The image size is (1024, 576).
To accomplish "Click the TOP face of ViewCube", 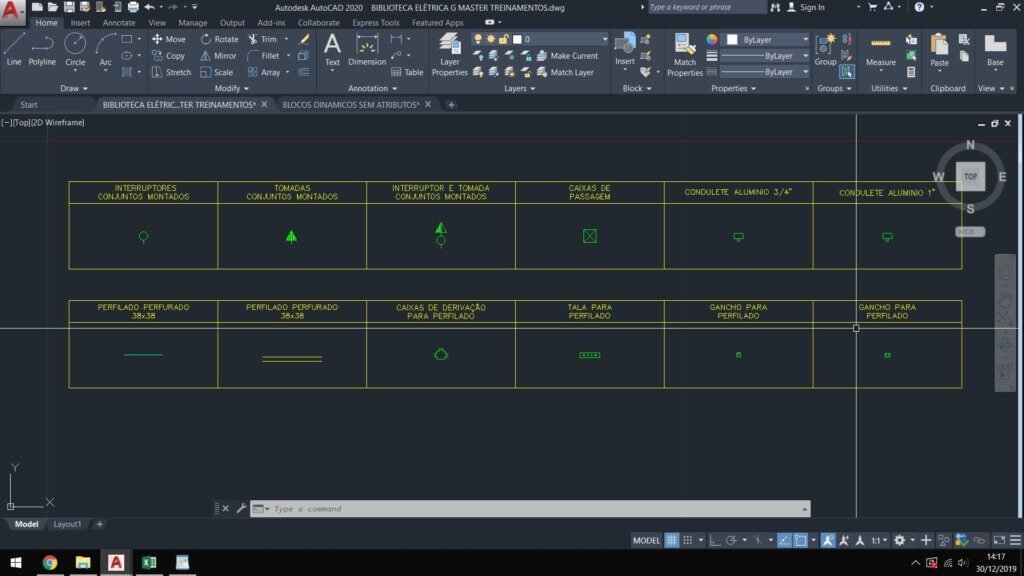I will click(970, 176).
